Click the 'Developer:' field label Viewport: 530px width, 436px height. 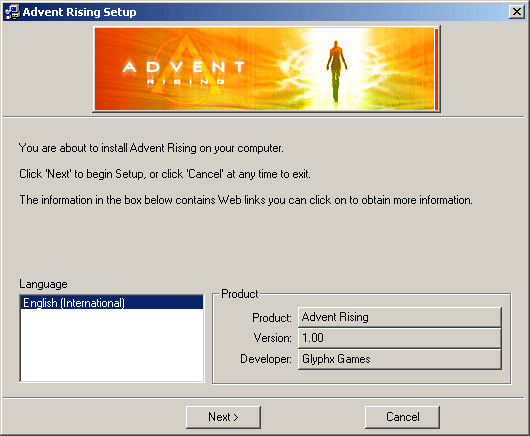(266, 359)
